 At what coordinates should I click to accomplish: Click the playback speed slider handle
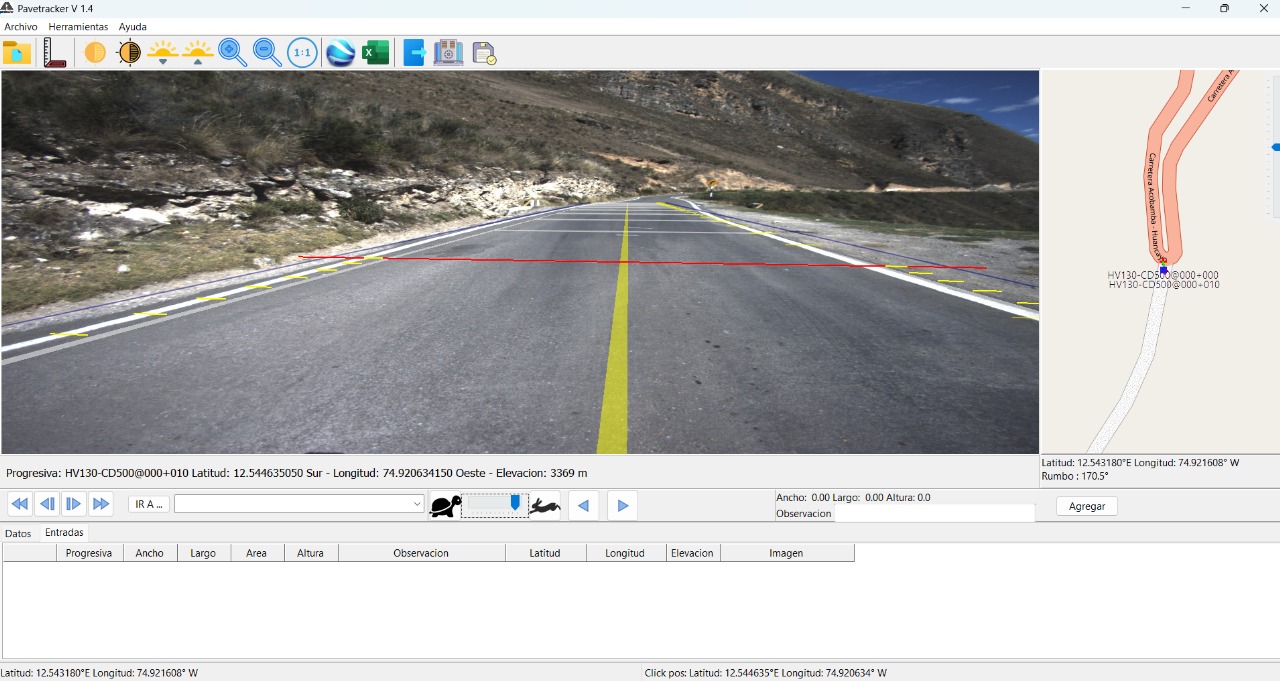point(515,503)
